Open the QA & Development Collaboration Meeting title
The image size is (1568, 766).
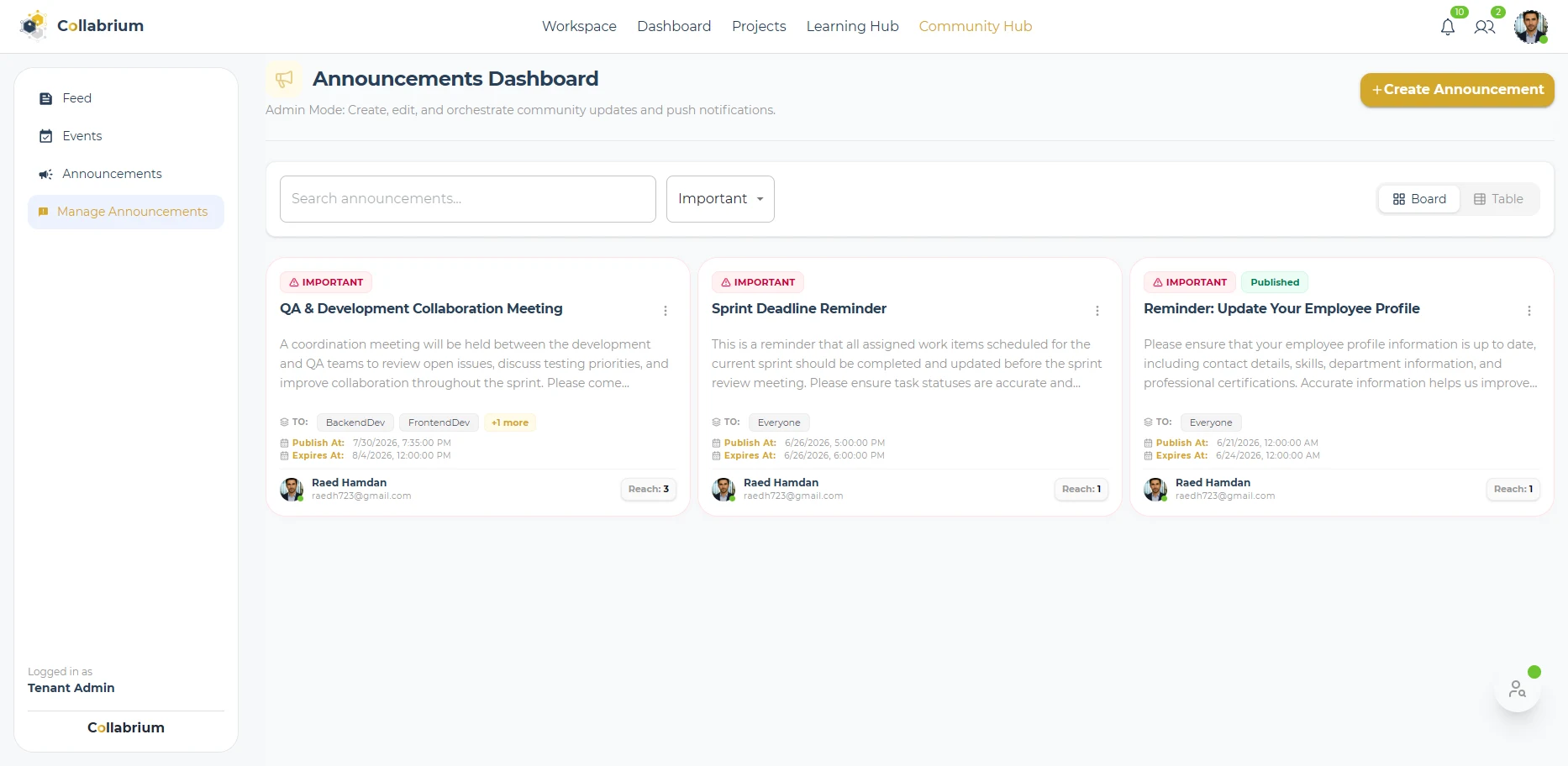[421, 308]
